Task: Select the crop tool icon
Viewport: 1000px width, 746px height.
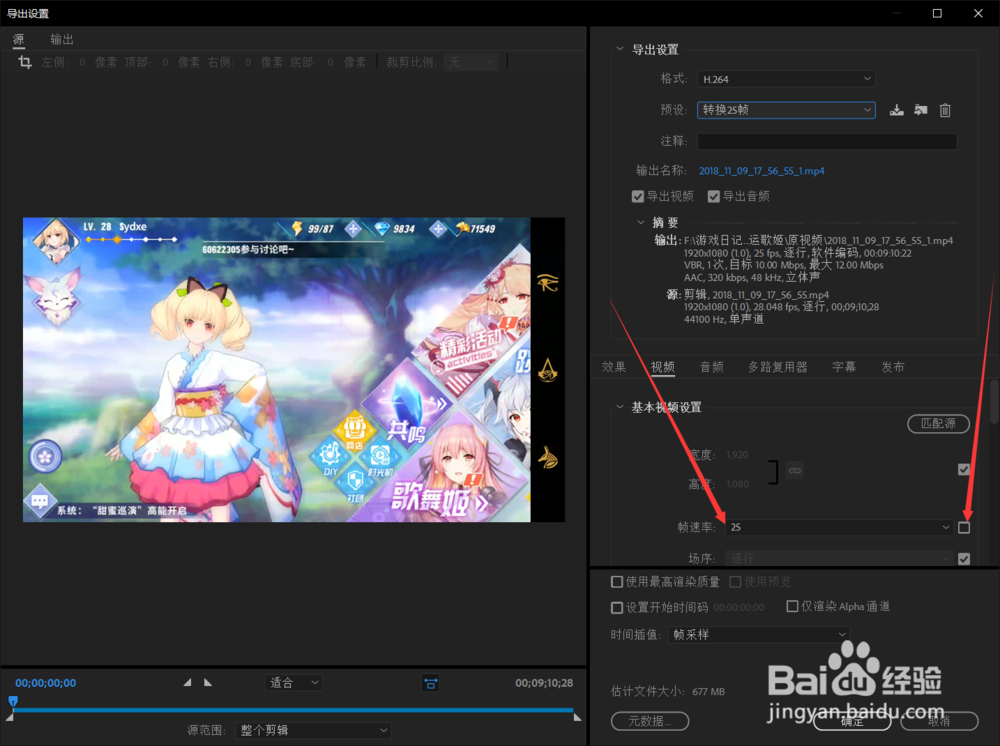Action: 25,62
